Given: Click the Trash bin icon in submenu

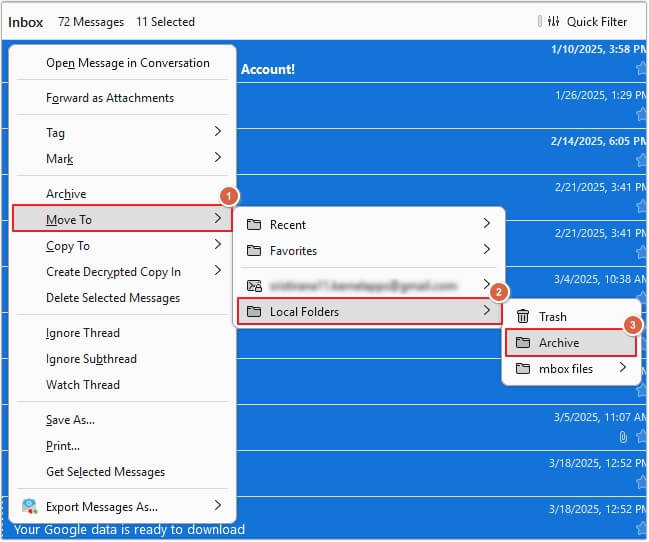Looking at the screenshot, I should point(523,317).
